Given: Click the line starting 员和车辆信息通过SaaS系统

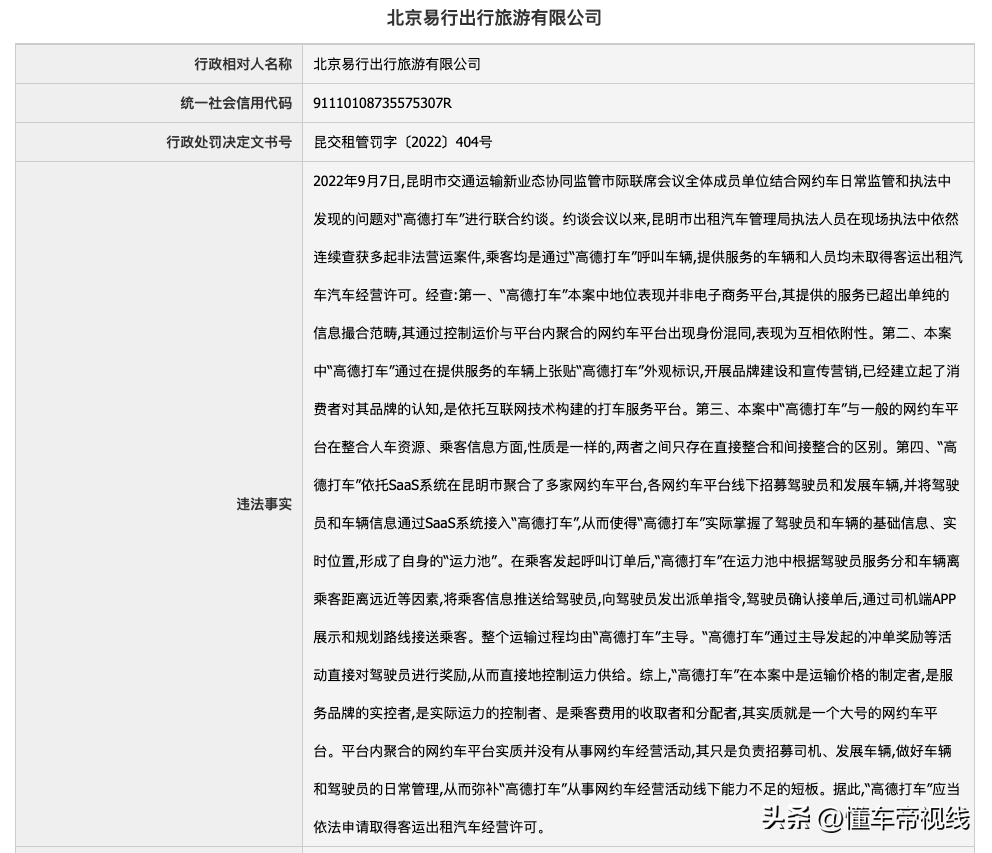Looking at the screenshot, I should 635,523.
